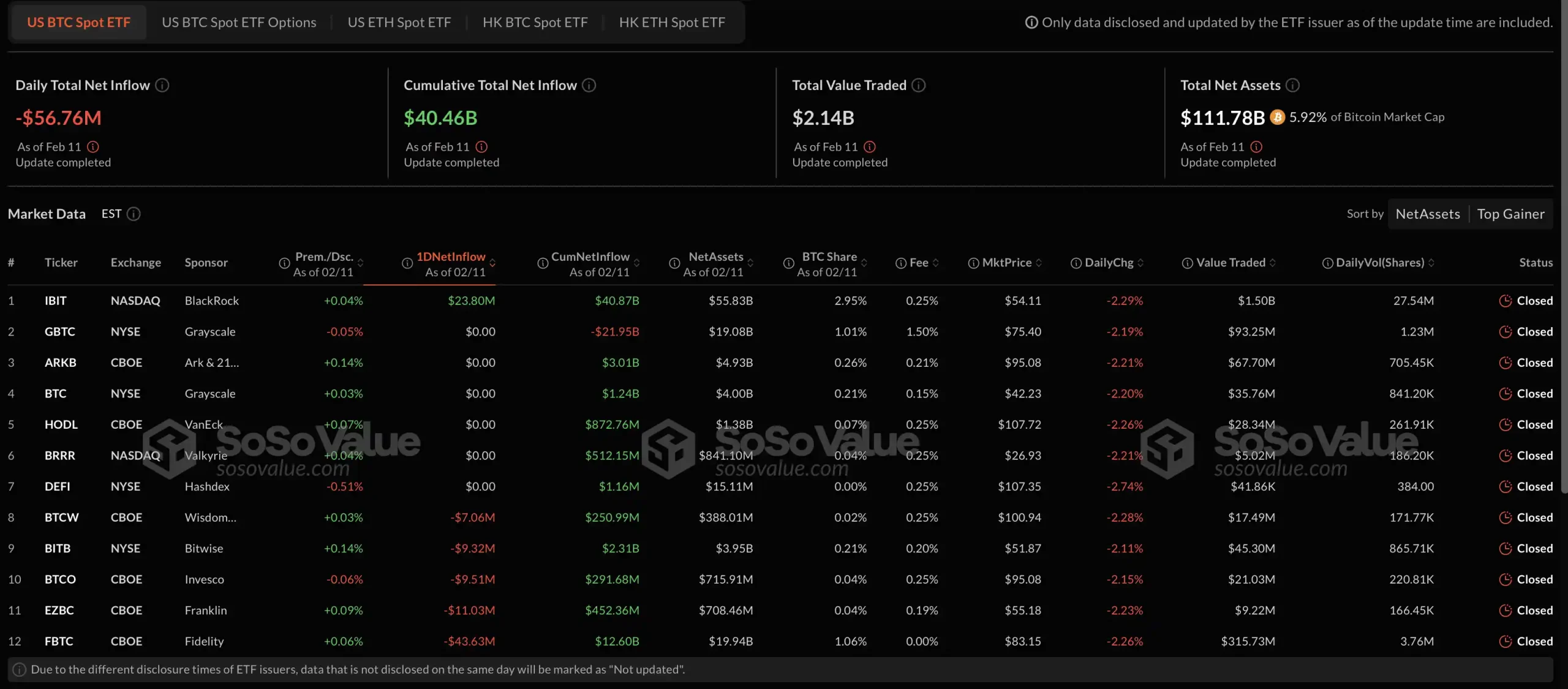Click Fidelity sponsor name
The height and width of the screenshot is (689, 1568).
tap(204, 641)
